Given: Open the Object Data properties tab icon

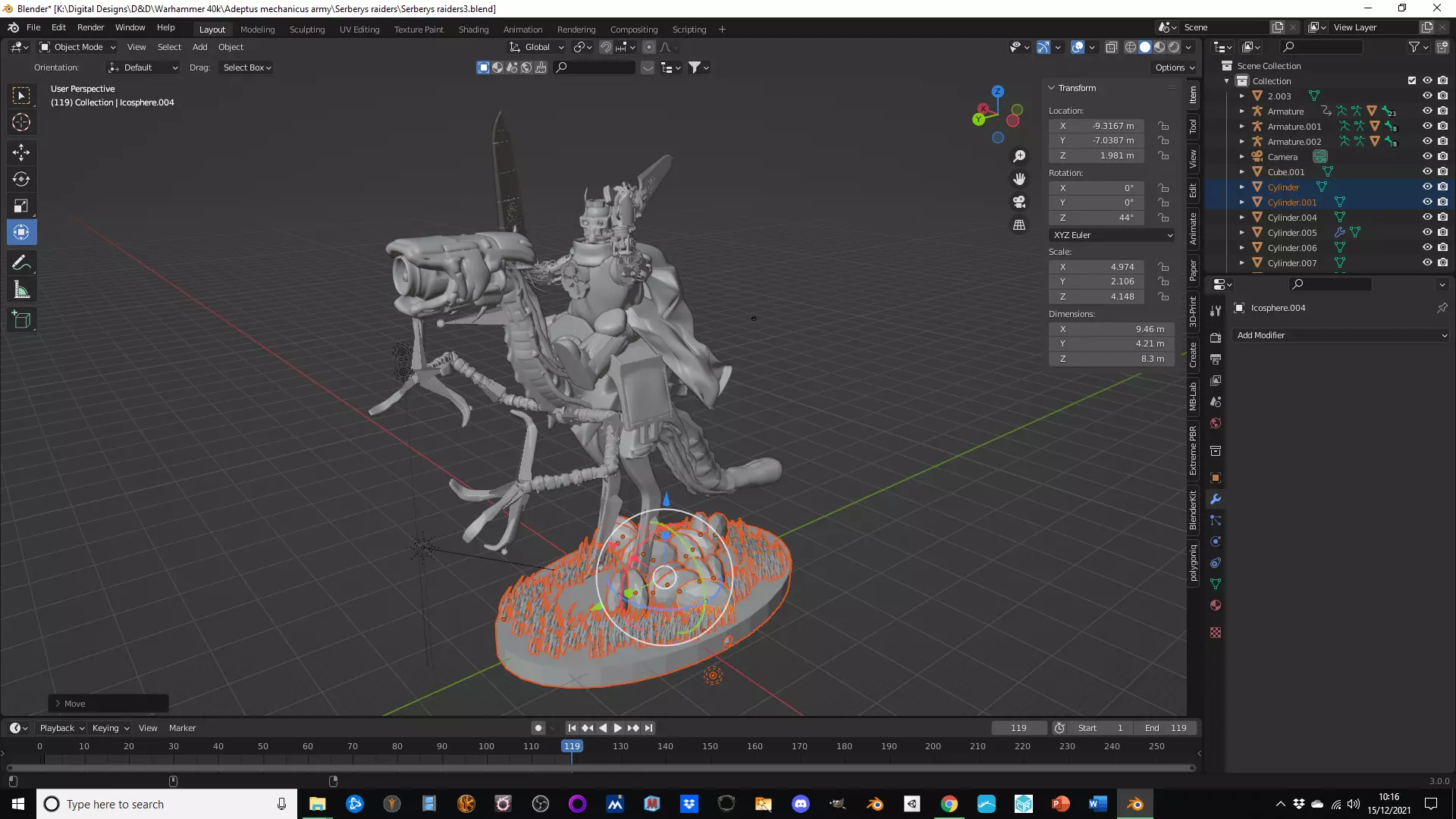Looking at the screenshot, I should click(1216, 584).
